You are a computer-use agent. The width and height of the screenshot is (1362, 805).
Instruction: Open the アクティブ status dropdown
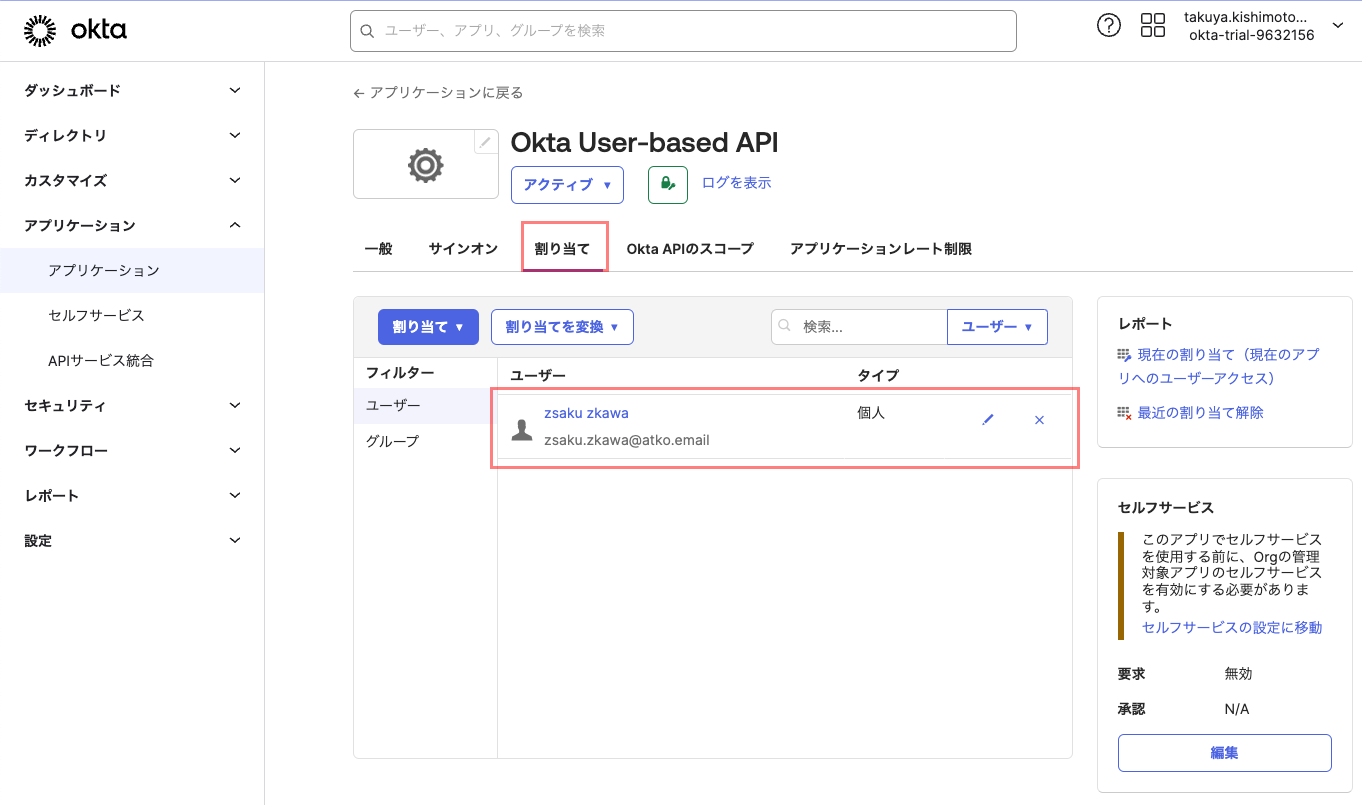(567, 185)
